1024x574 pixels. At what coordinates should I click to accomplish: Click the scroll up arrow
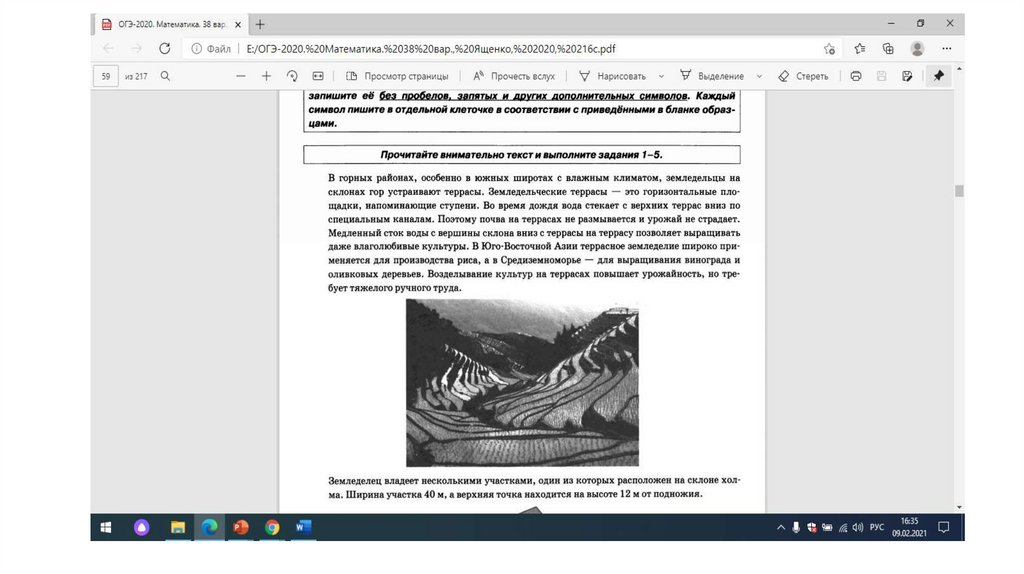point(959,69)
